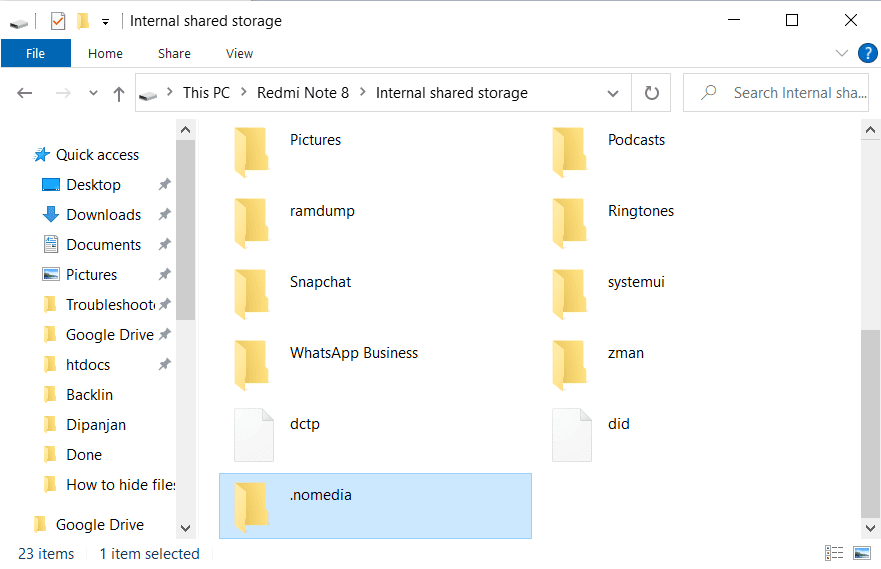Expand the address bar history dropdown
881x569 pixels.
point(613,93)
